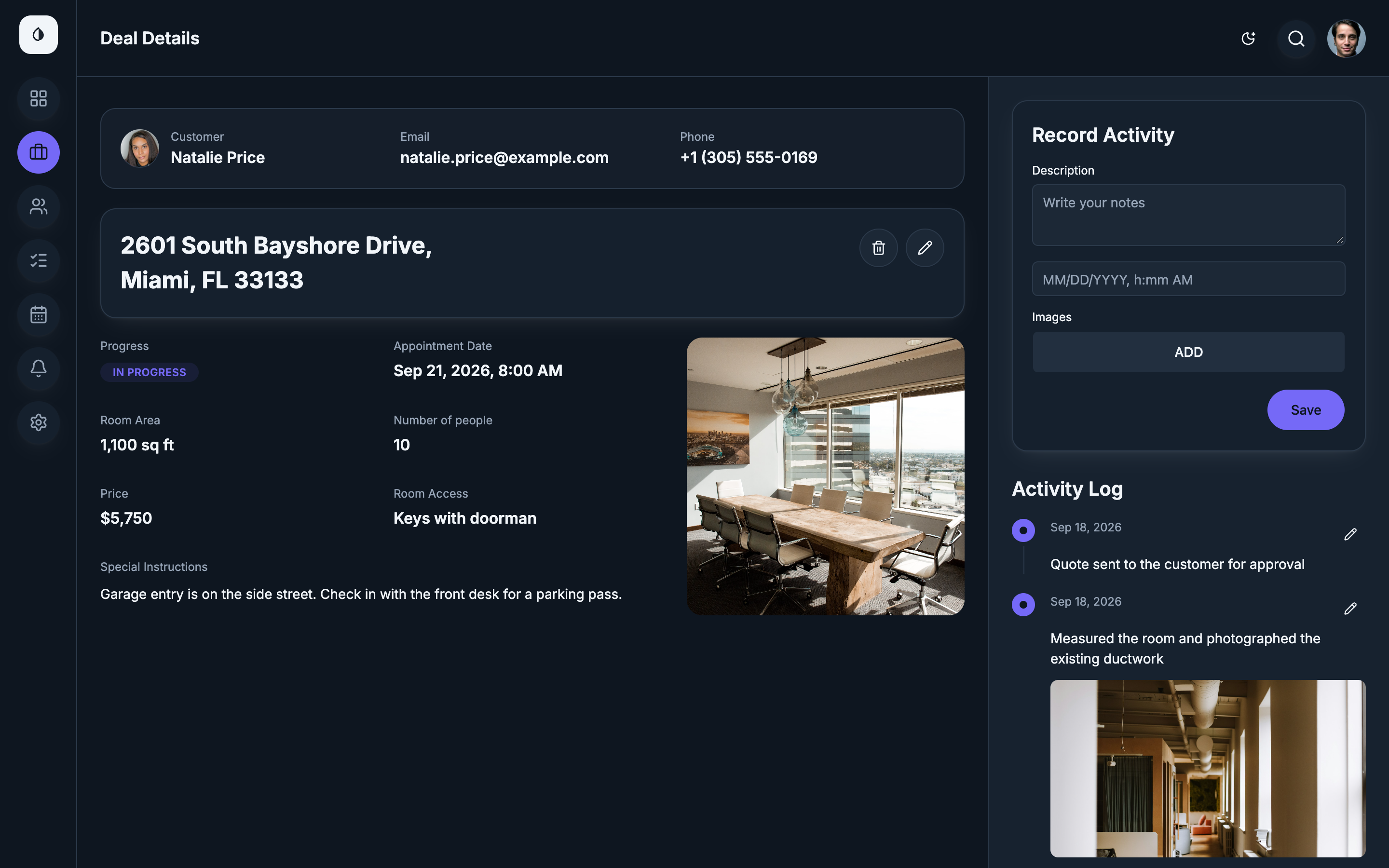Open the settings gear icon in sidebar
This screenshot has width=1389, height=868.
coord(39,422)
